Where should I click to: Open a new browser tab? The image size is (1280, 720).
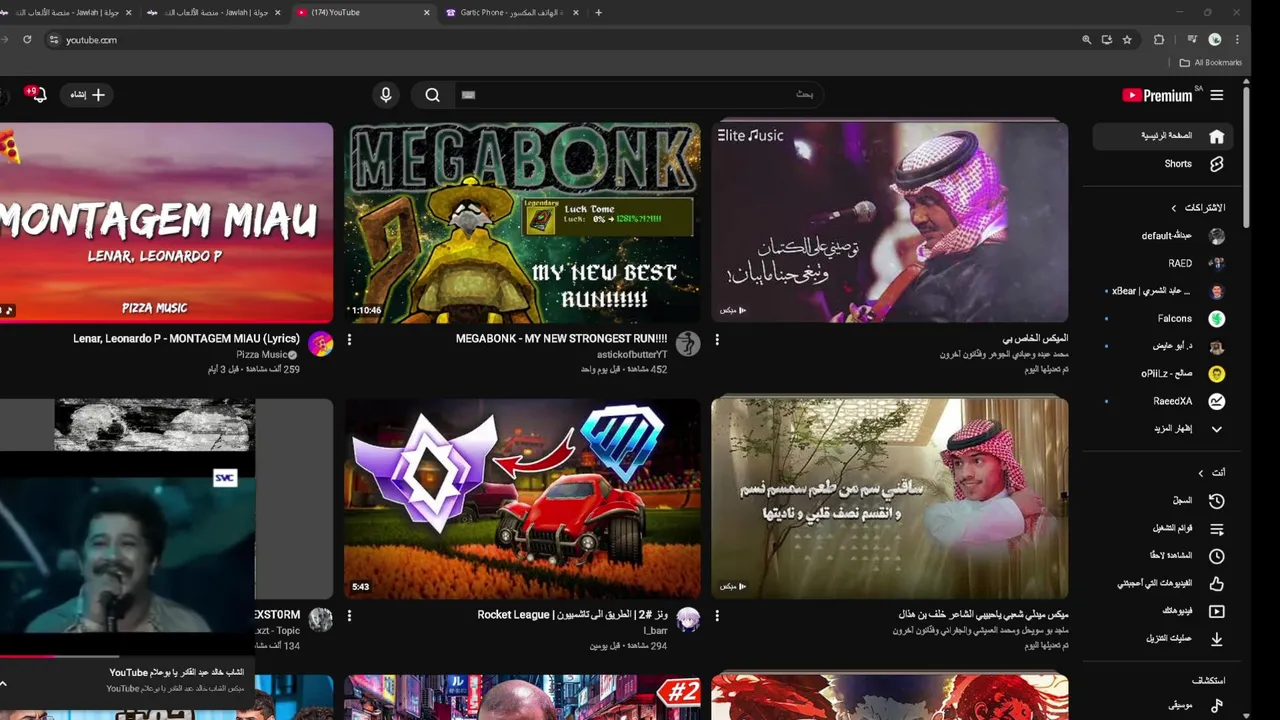[599, 13]
